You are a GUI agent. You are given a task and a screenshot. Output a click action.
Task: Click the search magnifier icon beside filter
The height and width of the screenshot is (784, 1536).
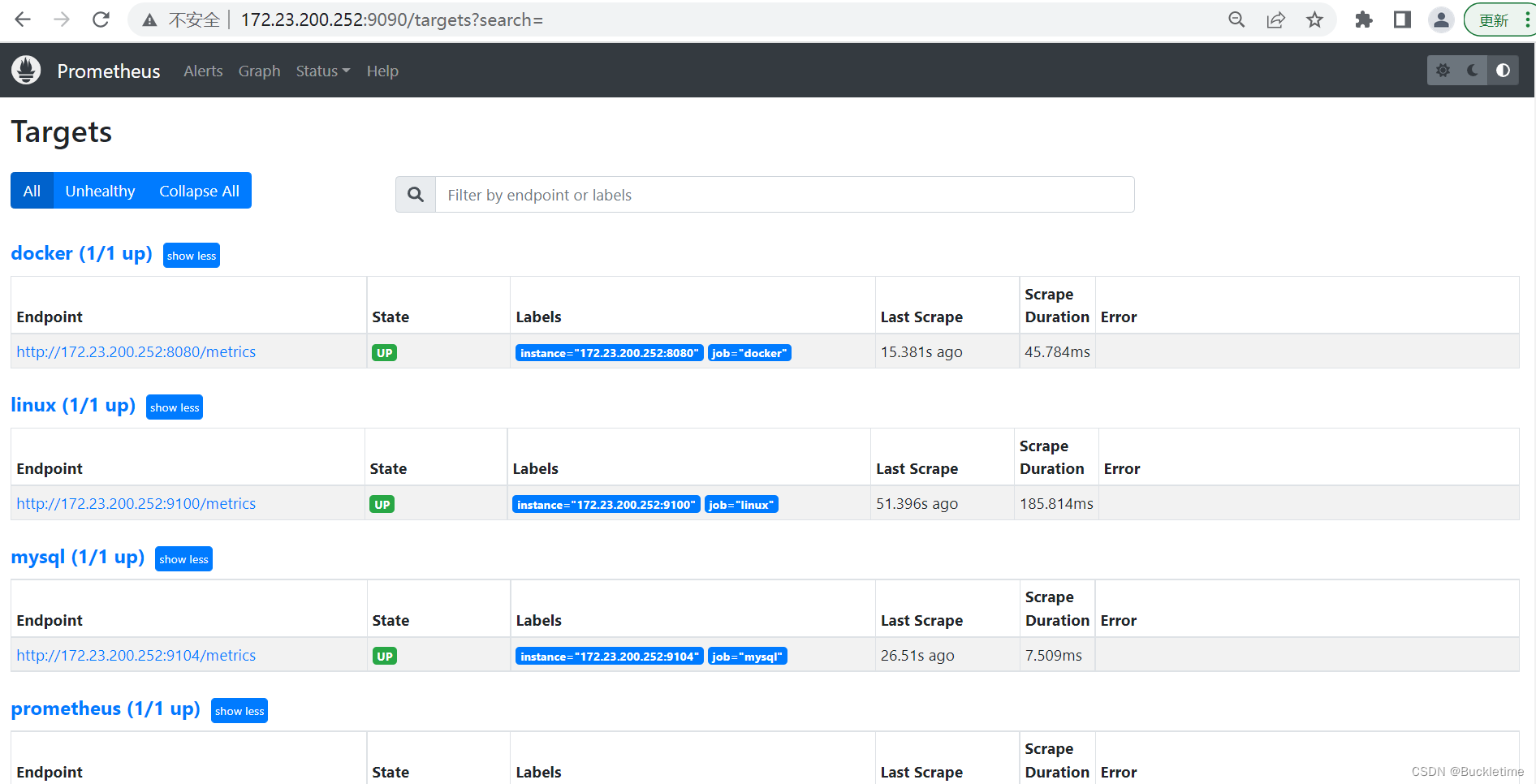pyautogui.click(x=416, y=195)
